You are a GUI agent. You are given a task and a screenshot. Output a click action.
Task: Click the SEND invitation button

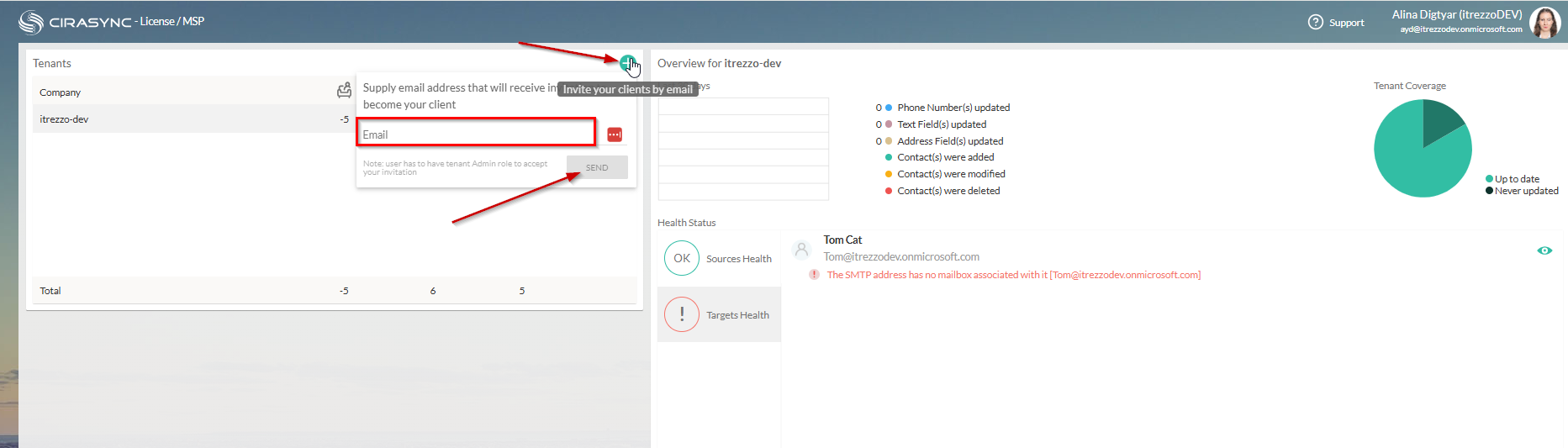pyautogui.click(x=597, y=167)
